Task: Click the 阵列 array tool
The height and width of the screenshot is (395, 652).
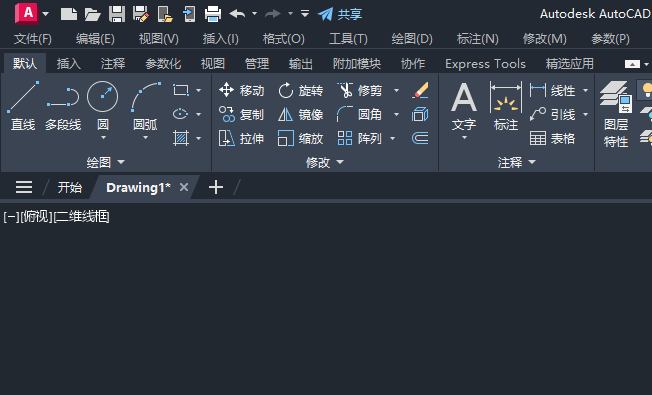Action: tap(360, 138)
